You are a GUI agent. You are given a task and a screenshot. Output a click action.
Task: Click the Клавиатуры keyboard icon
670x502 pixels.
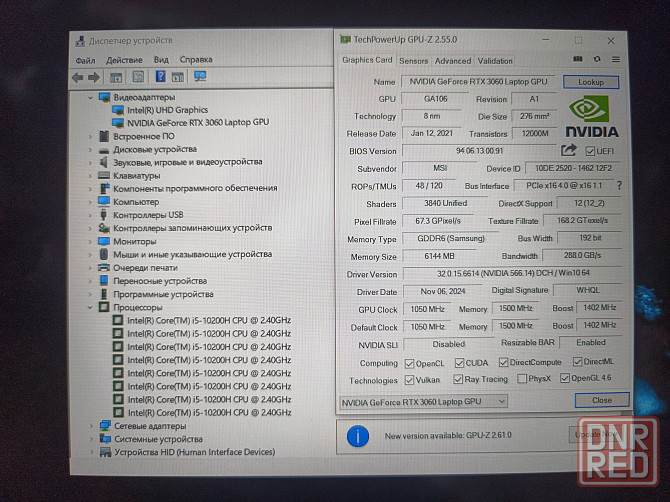click(104, 175)
